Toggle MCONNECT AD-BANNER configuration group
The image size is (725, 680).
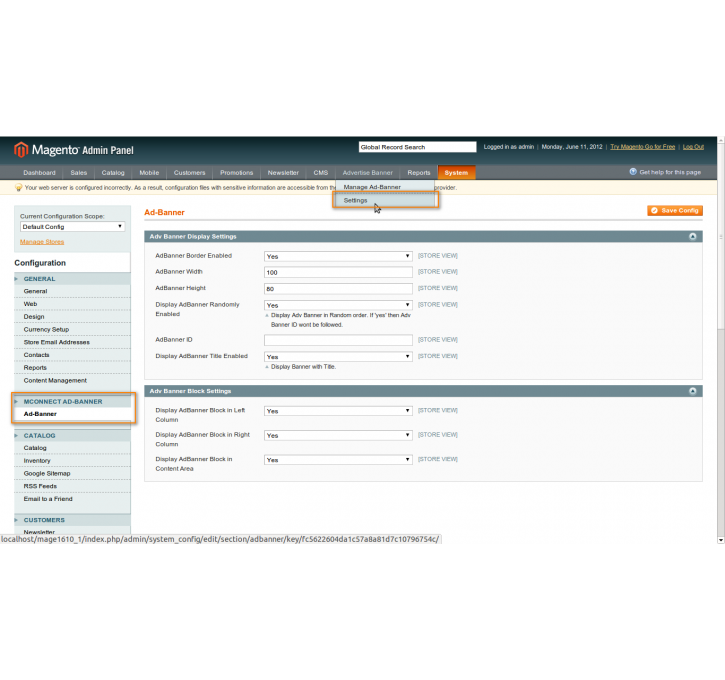point(72,402)
